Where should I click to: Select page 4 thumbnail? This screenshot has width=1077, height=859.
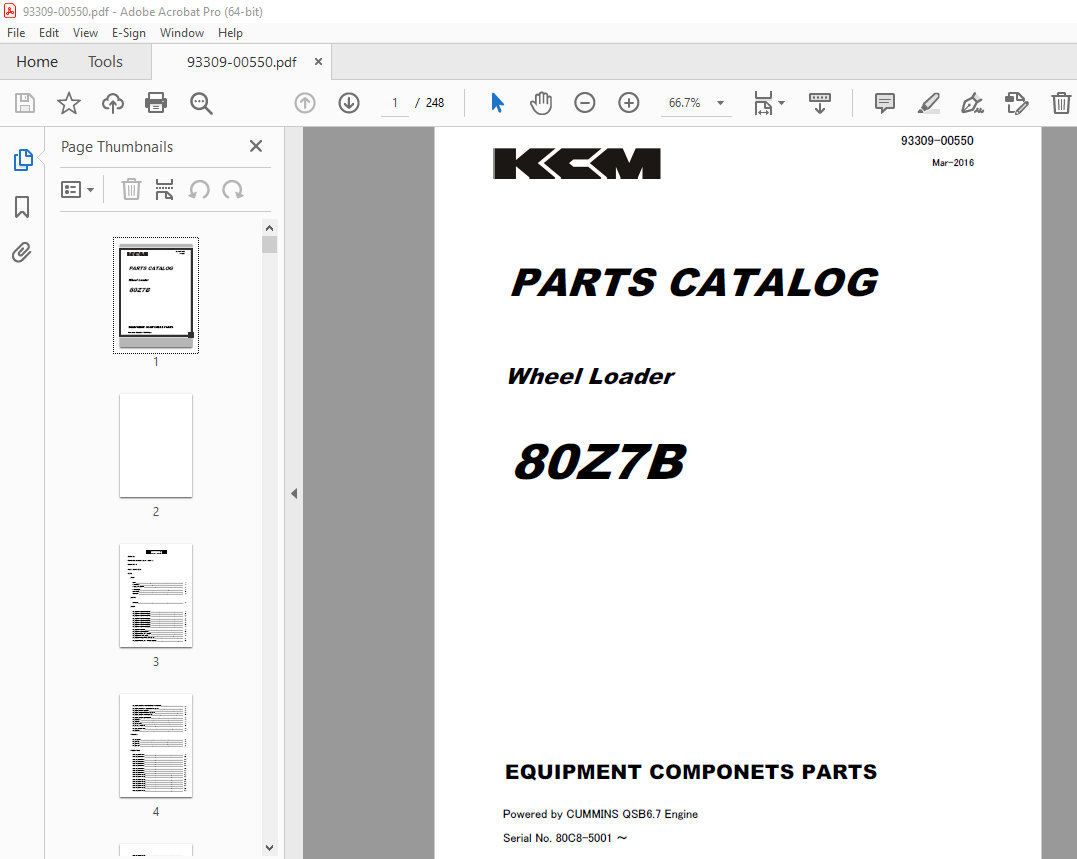pyautogui.click(x=156, y=746)
